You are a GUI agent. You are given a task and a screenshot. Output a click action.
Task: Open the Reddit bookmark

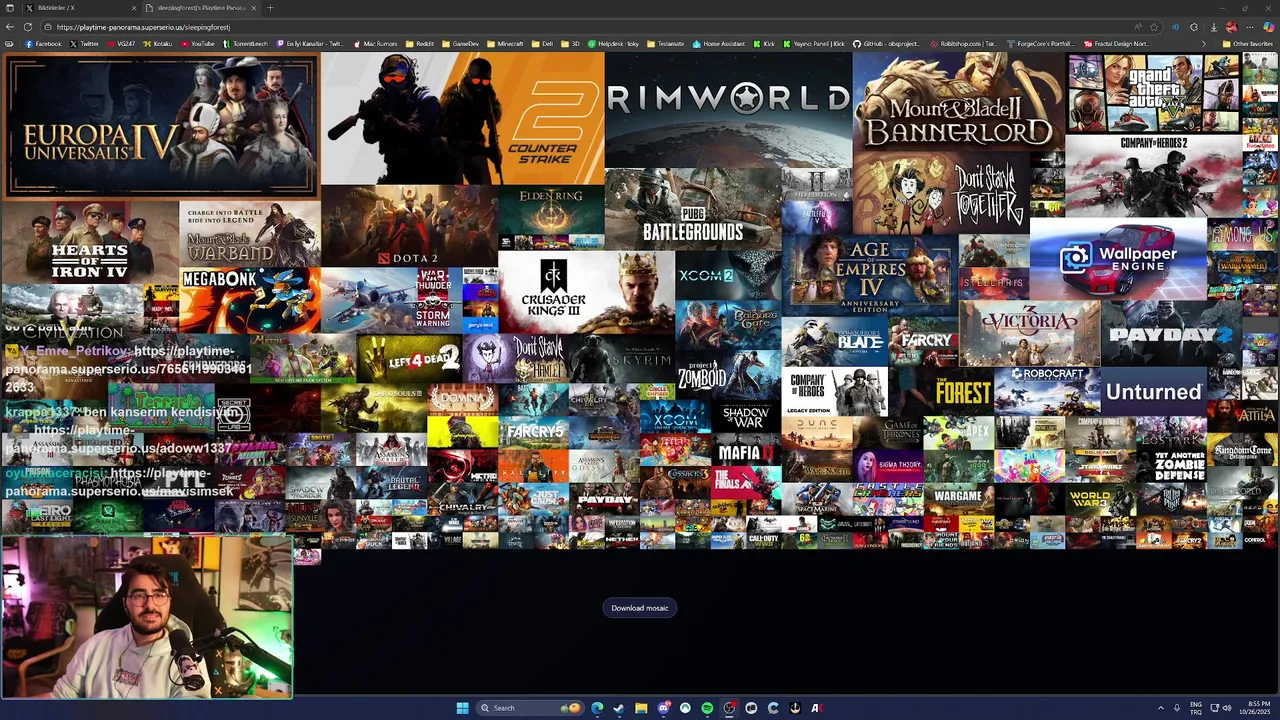click(420, 44)
